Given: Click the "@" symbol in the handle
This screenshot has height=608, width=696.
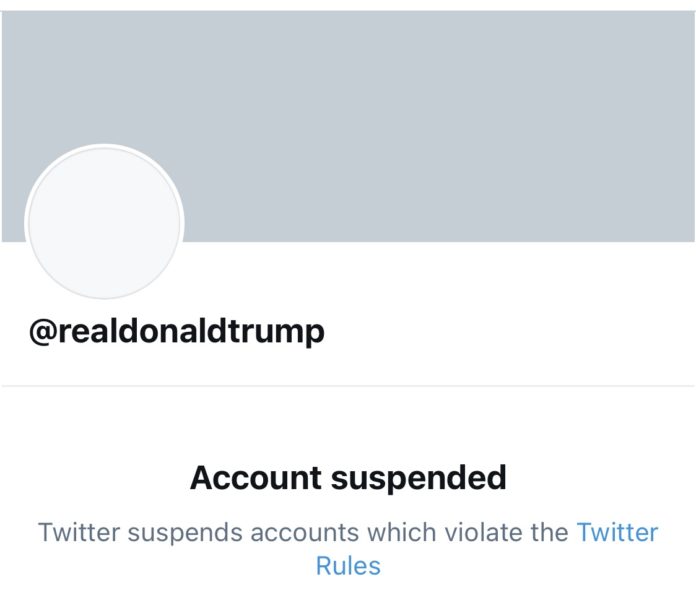Looking at the screenshot, I should [43, 332].
